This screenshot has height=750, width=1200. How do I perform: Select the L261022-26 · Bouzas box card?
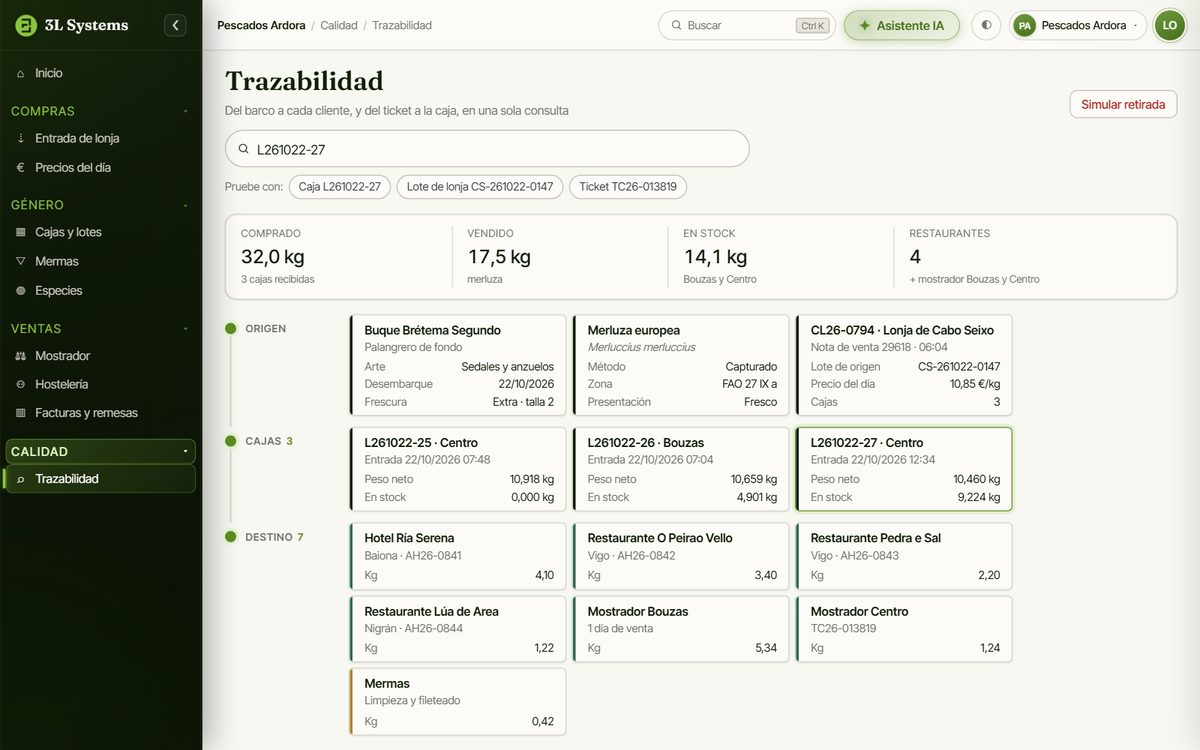681,469
